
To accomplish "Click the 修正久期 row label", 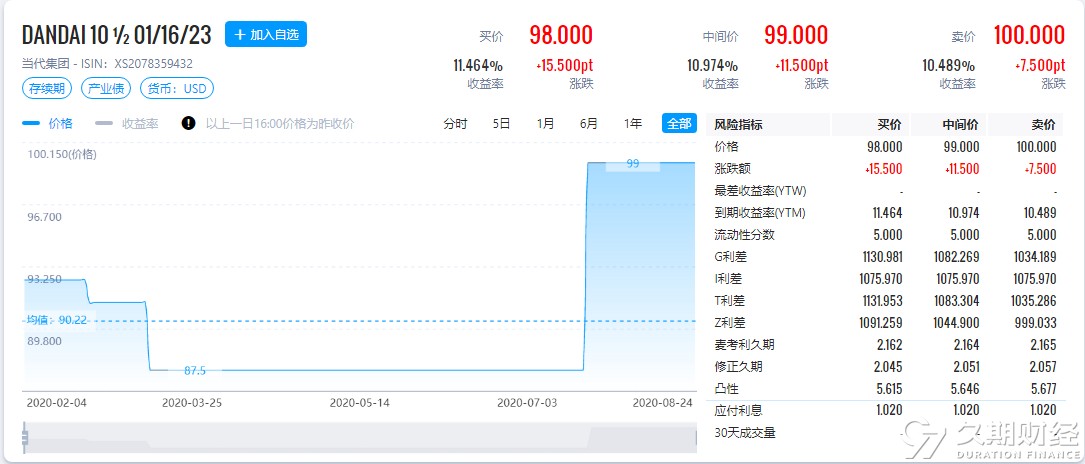I will tap(738, 366).
